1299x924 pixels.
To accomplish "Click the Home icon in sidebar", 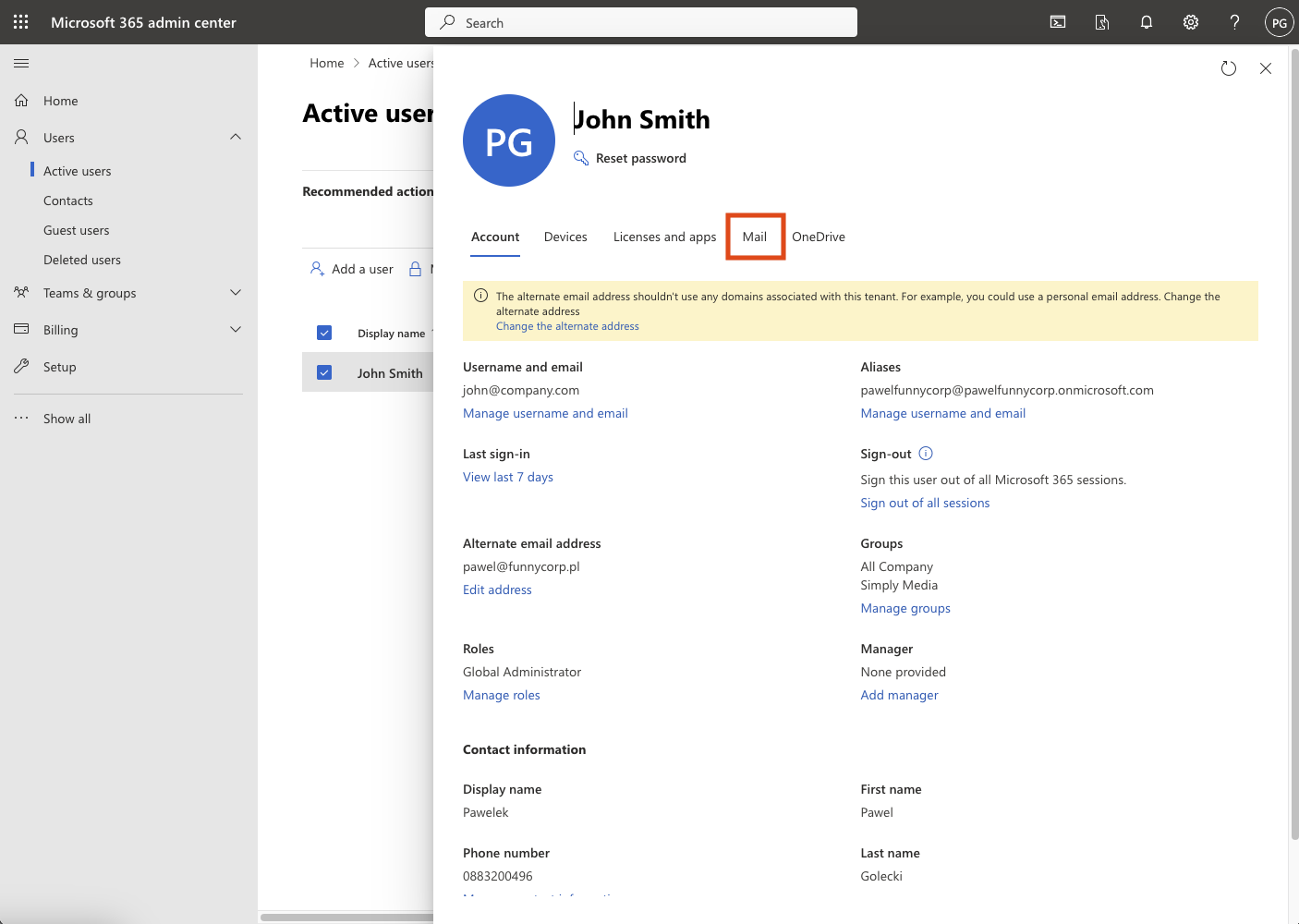I will pos(21,100).
